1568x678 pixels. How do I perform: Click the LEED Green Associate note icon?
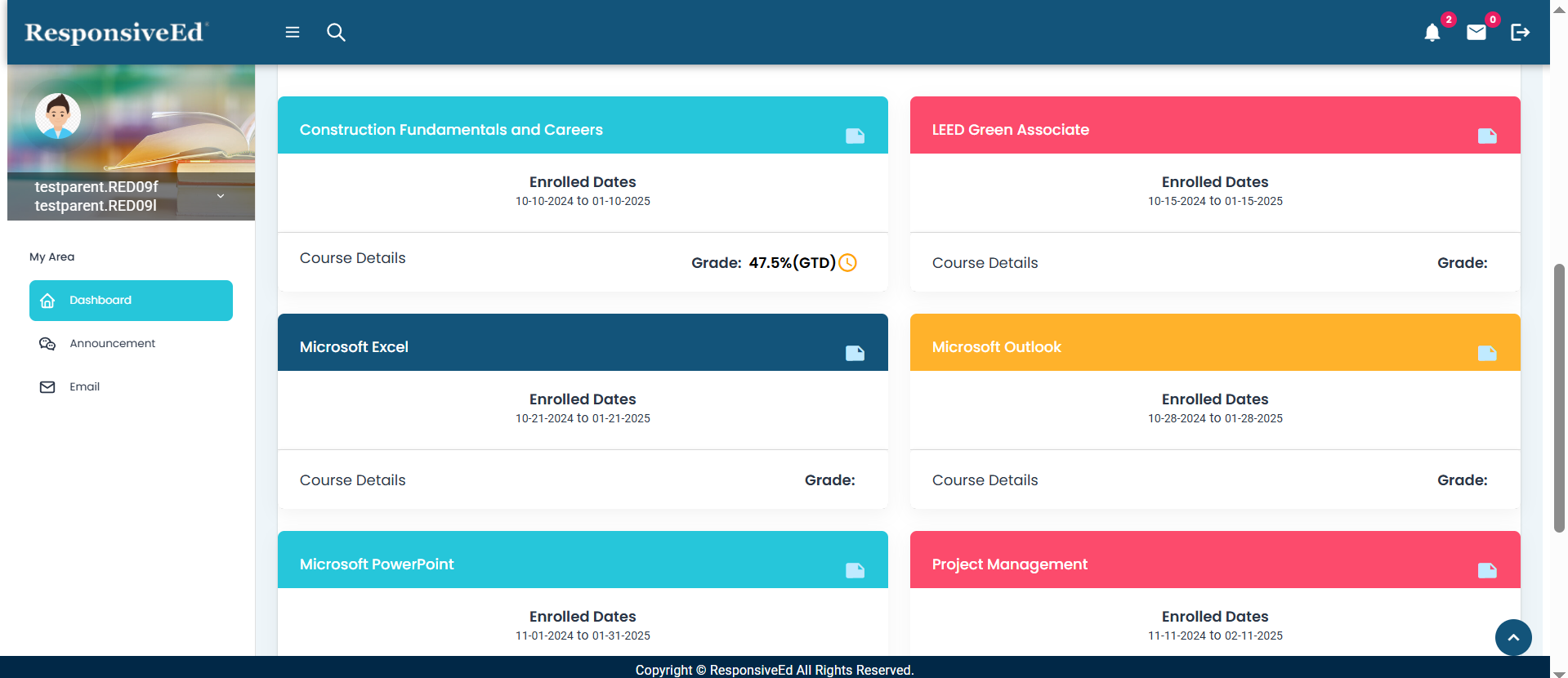pos(1487,136)
